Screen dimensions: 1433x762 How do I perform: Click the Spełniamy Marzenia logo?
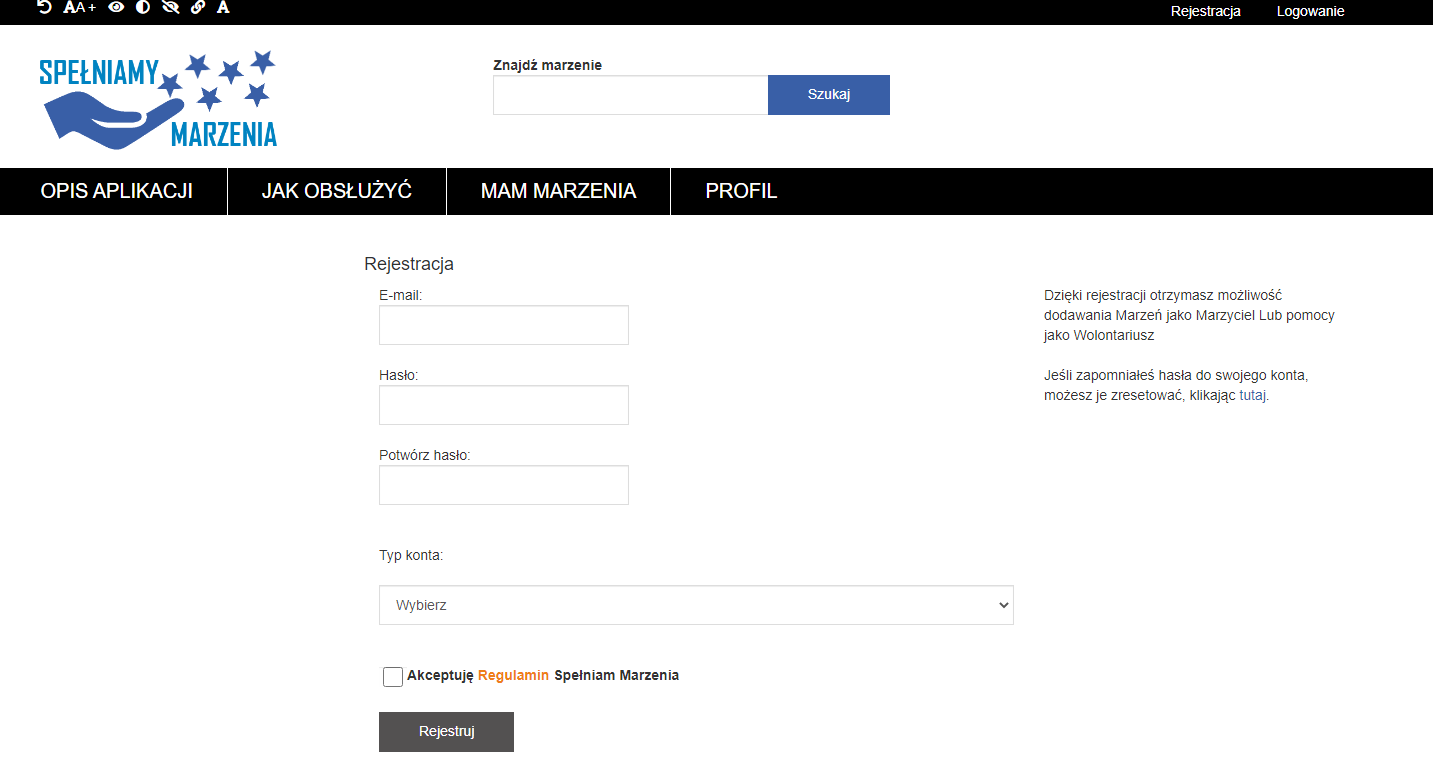tap(158, 100)
